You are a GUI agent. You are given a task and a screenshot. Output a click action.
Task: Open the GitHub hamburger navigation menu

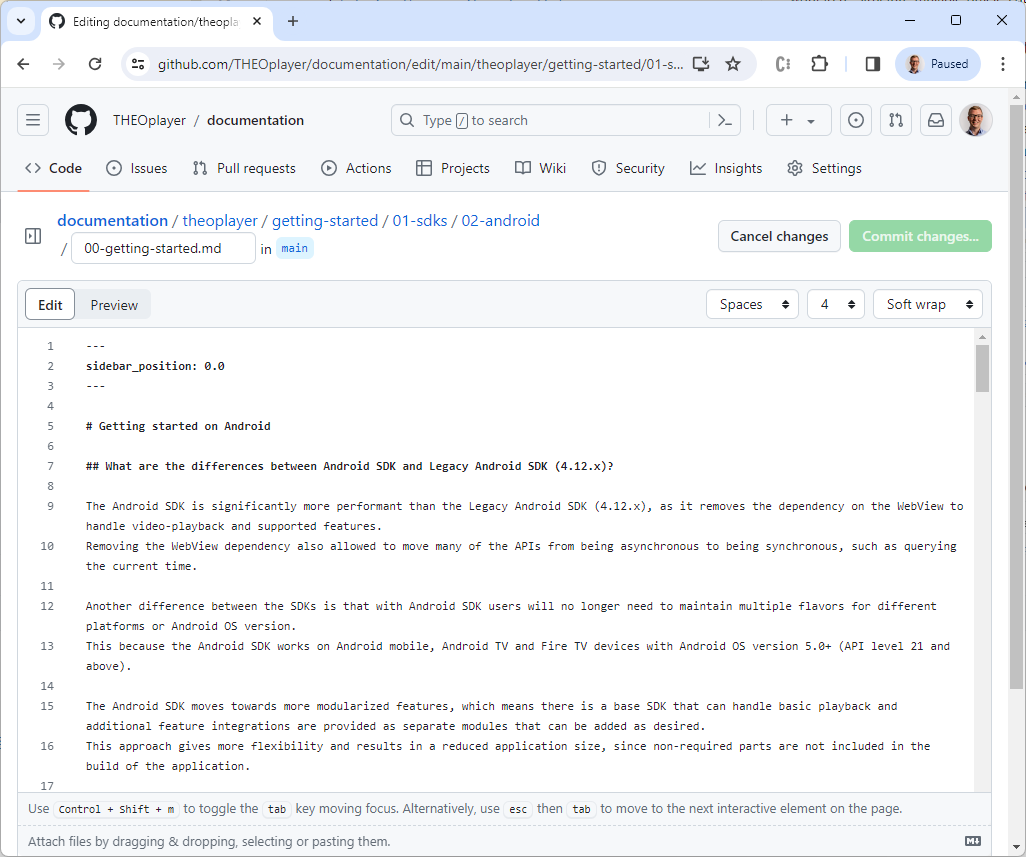click(33, 120)
